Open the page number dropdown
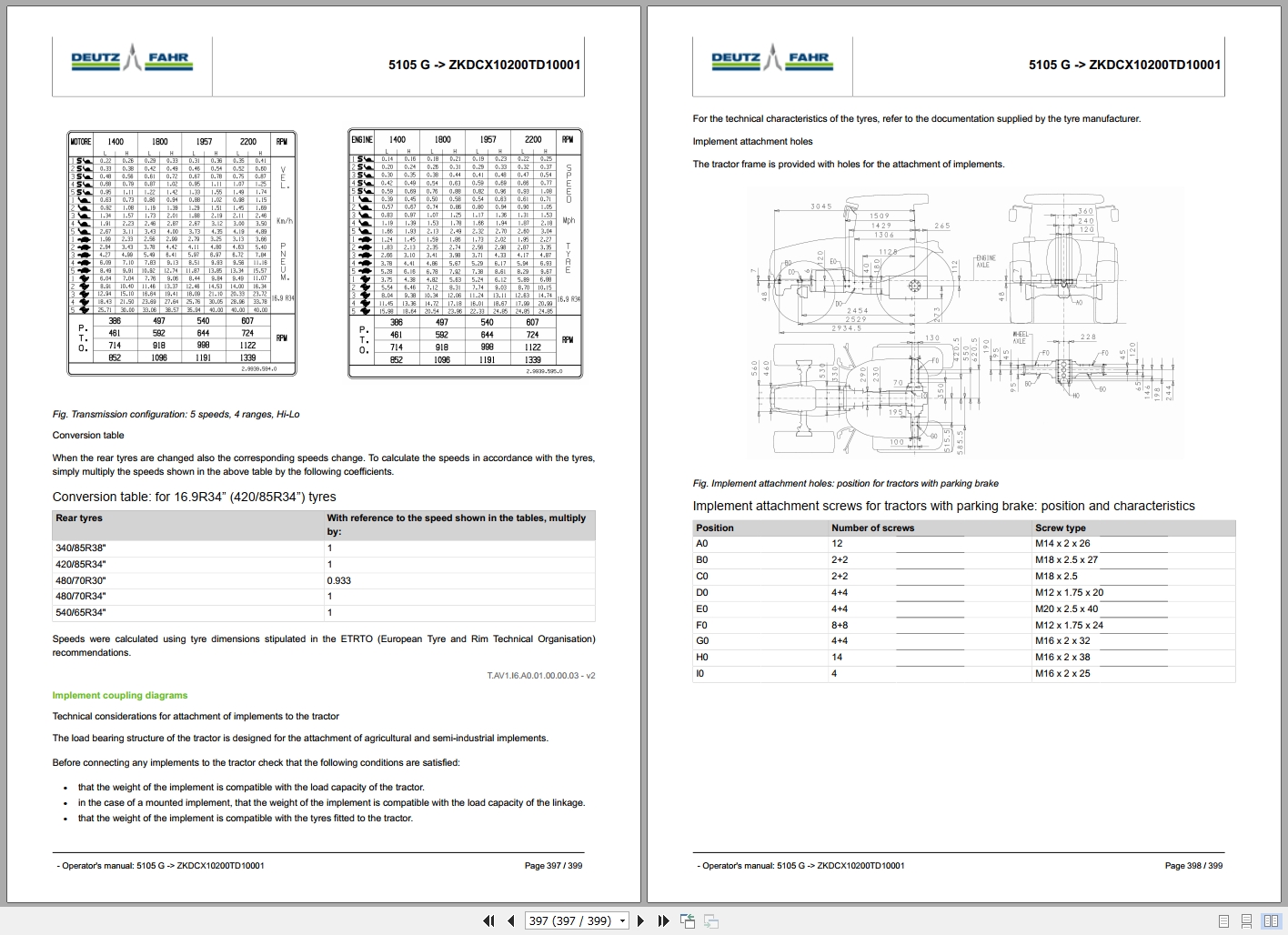 622,920
